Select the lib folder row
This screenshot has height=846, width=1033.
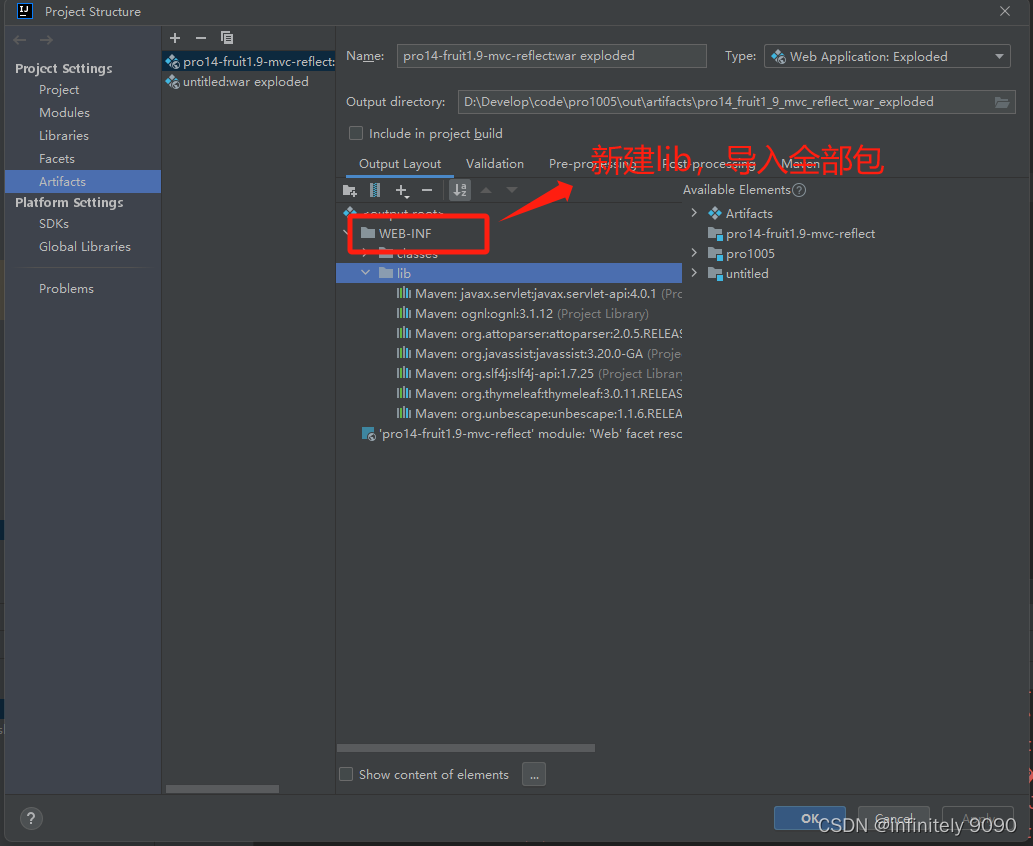pyautogui.click(x=509, y=273)
